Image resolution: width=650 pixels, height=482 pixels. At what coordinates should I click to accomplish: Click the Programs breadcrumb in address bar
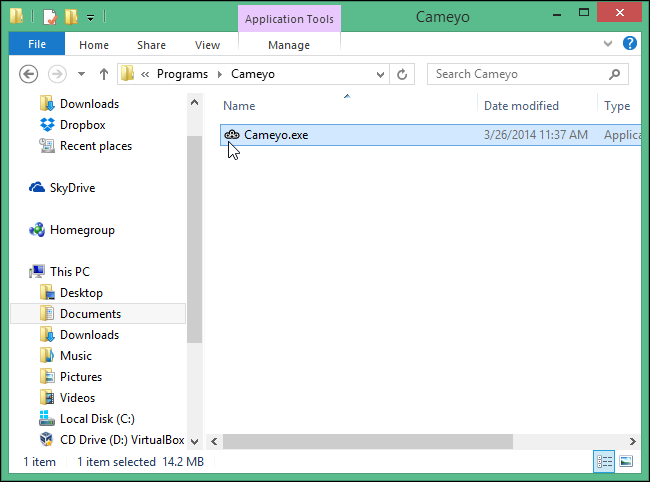click(x=182, y=74)
